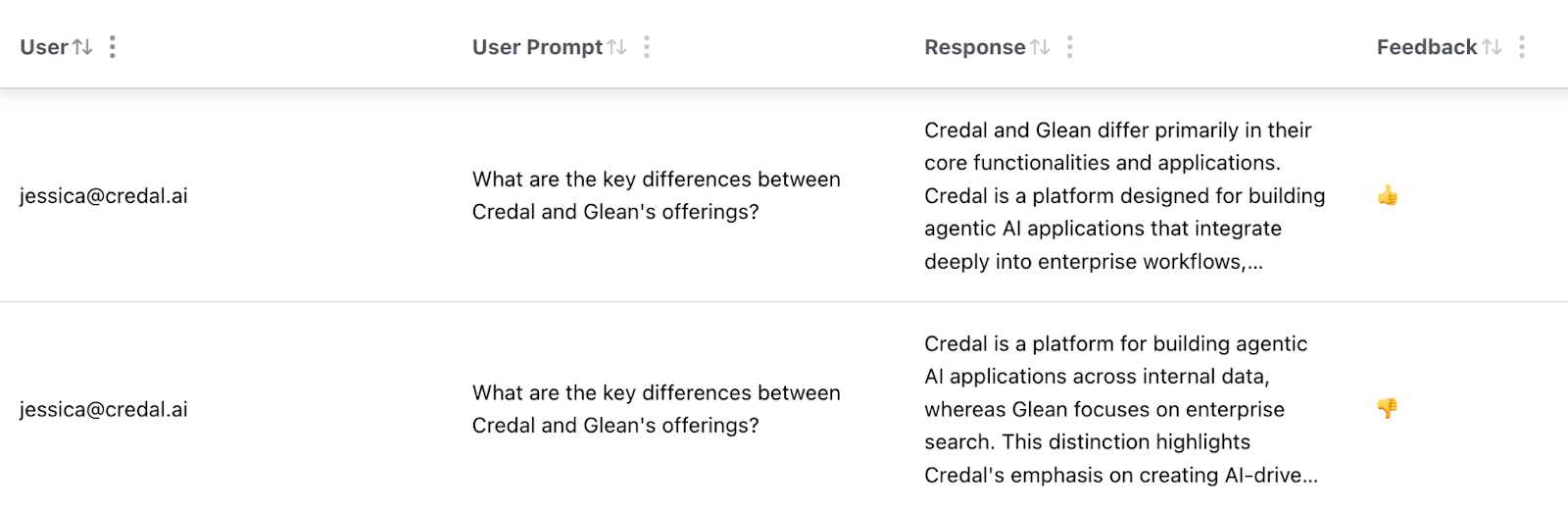1568x510 pixels.
Task: Click thumbs up feedback icon
Action: pos(1388,196)
